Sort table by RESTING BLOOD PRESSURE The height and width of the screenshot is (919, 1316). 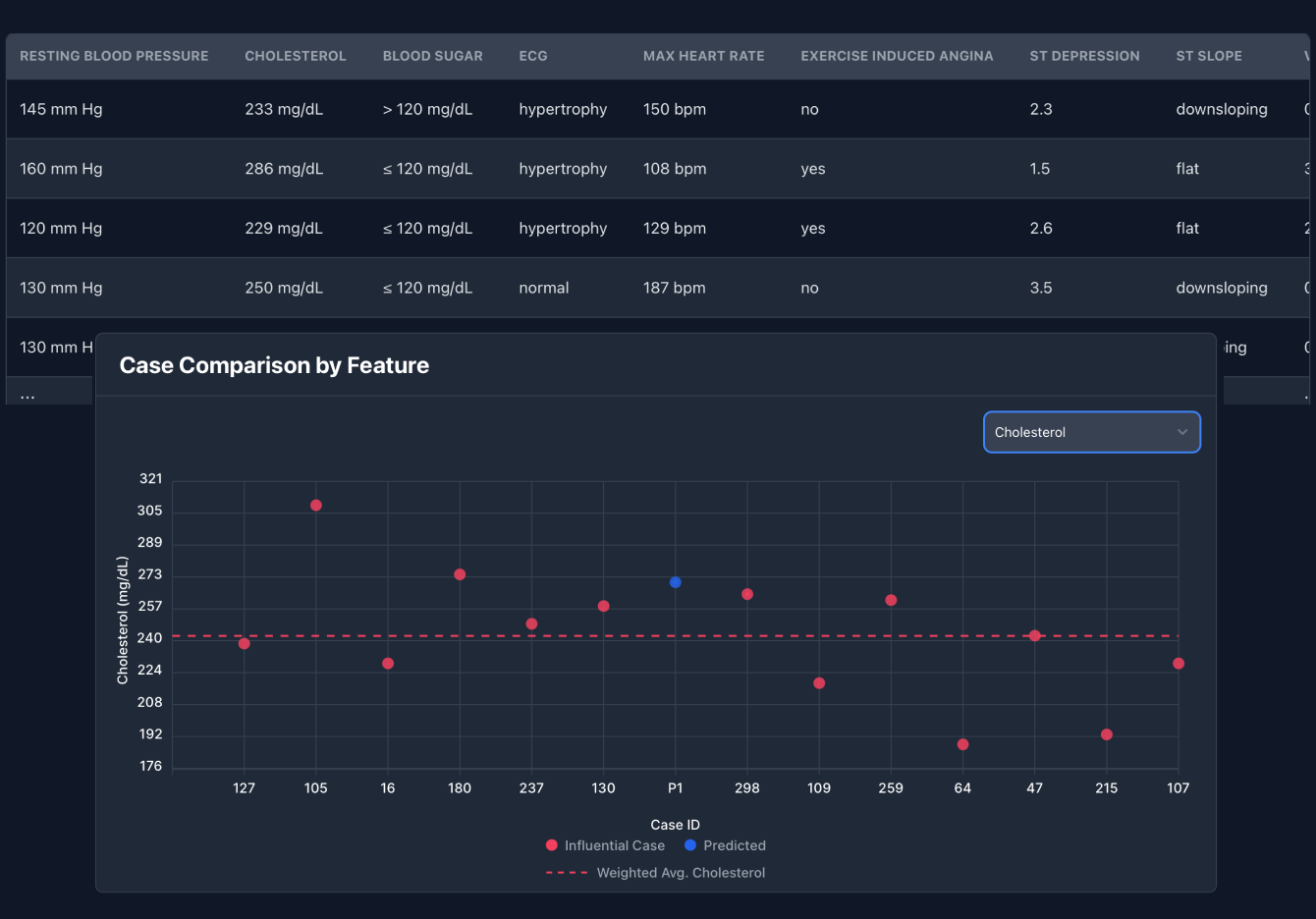coord(114,56)
